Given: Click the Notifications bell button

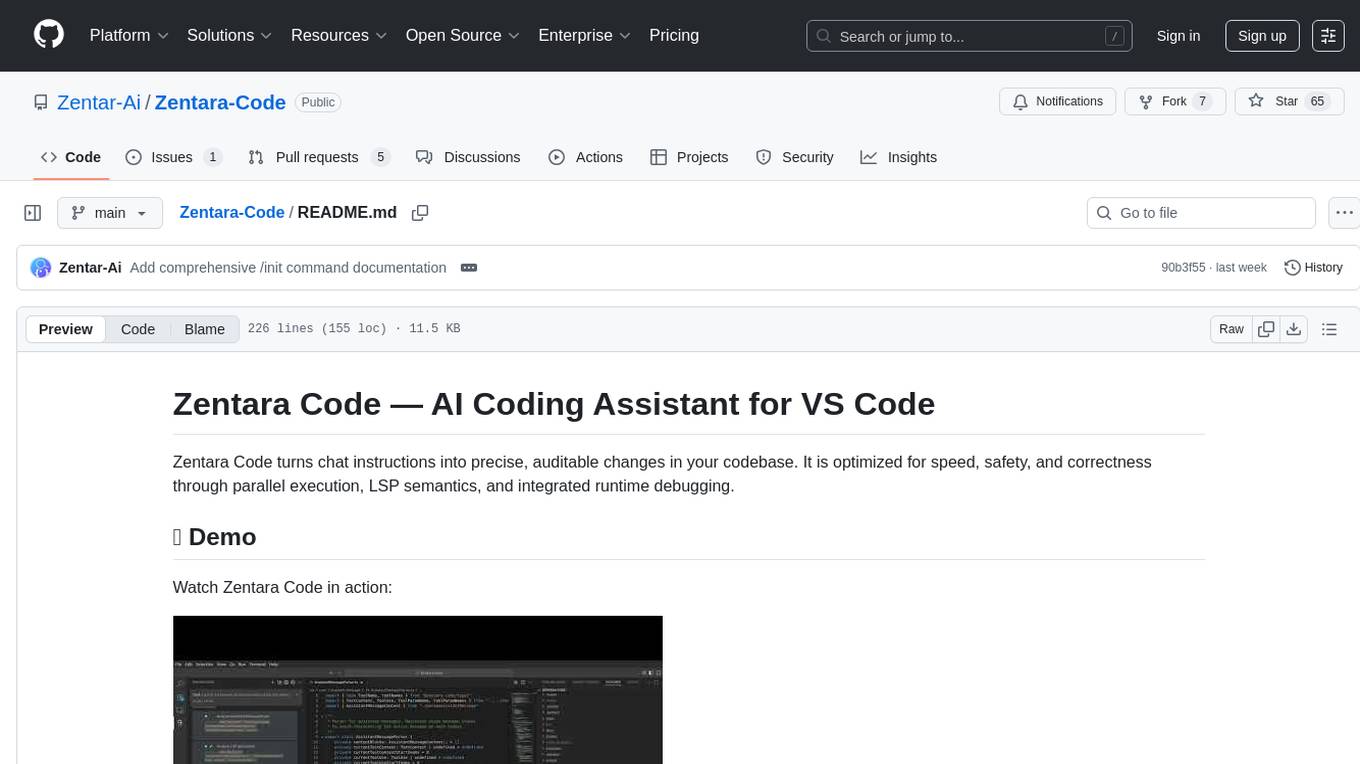Looking at the screenshot, I should pyautogui.click(x=1058, y=101).
